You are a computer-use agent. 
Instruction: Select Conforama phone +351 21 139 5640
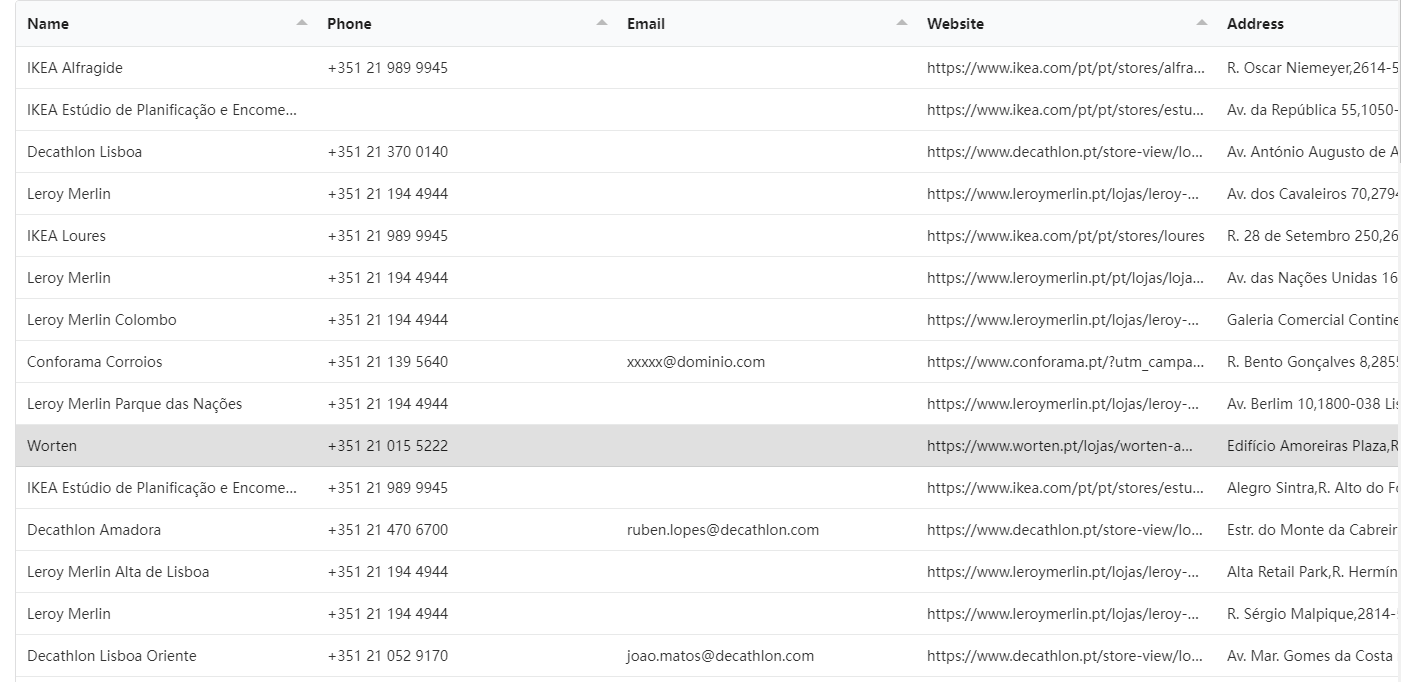pyautogui.click(x=387, y=362)
